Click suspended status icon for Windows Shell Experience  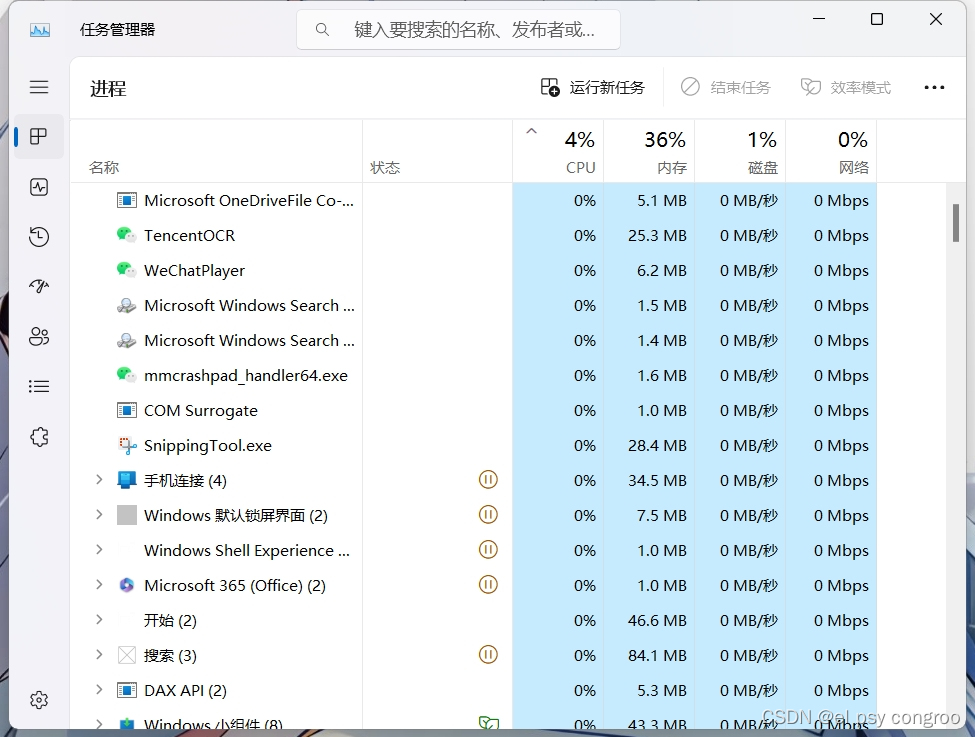(x=488, y=549)
